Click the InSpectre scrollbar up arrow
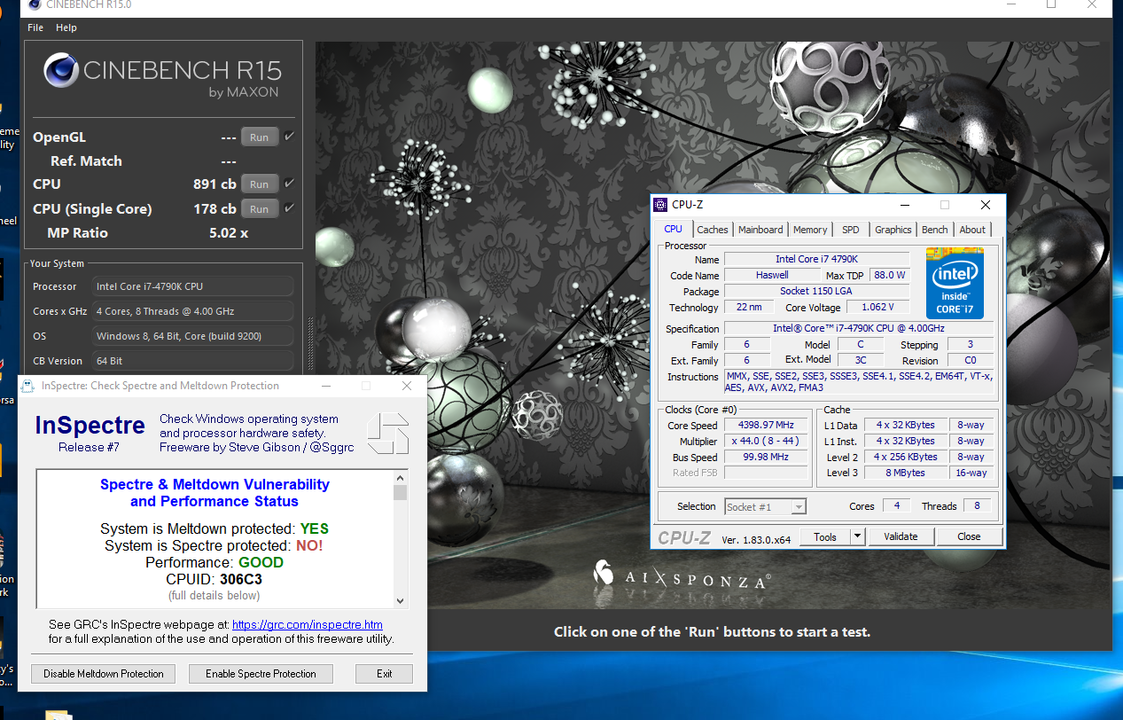Viewport: 1123px width, 720px height. click(x=400, y=478)
